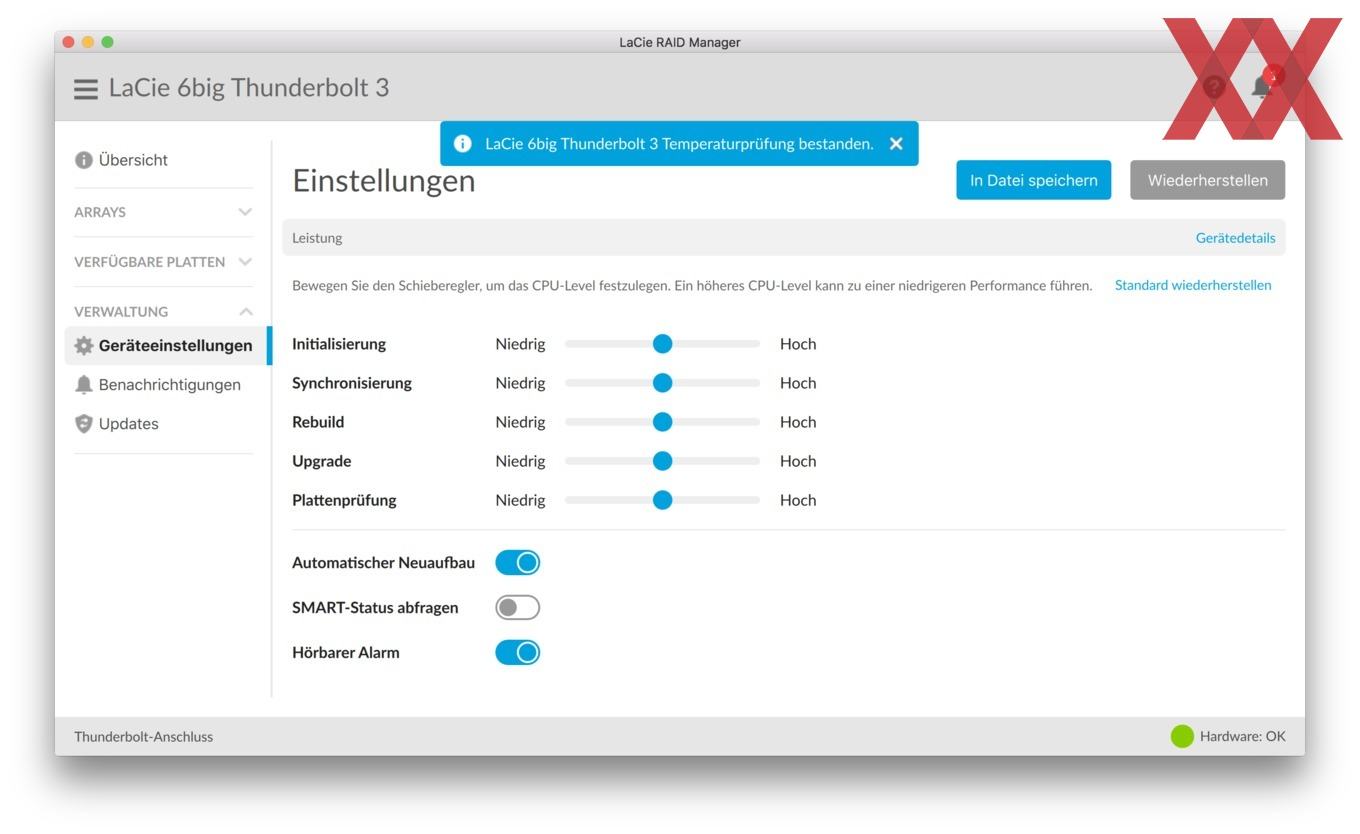Open the hamburger menu beside LaCie 6big title
Viewport: 1360px width, 834px height.
click(x=86, y=88)
